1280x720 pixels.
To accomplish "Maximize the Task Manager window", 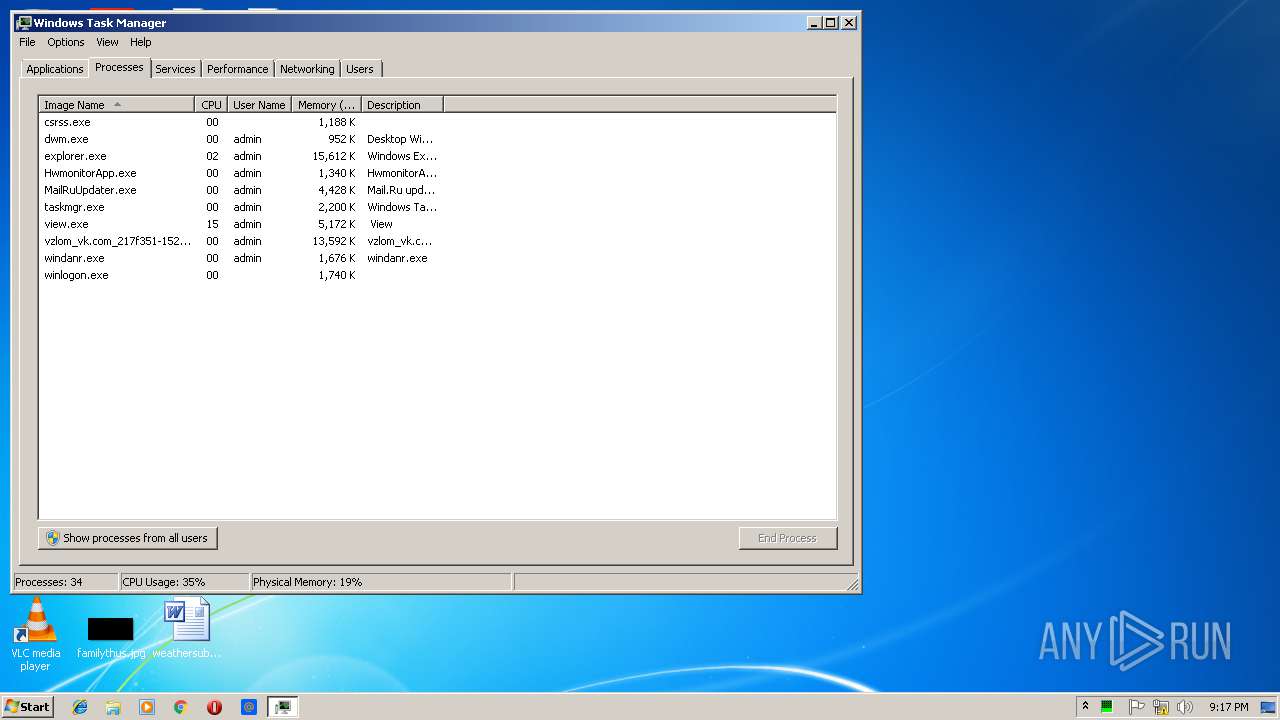I will click(830, 22).
